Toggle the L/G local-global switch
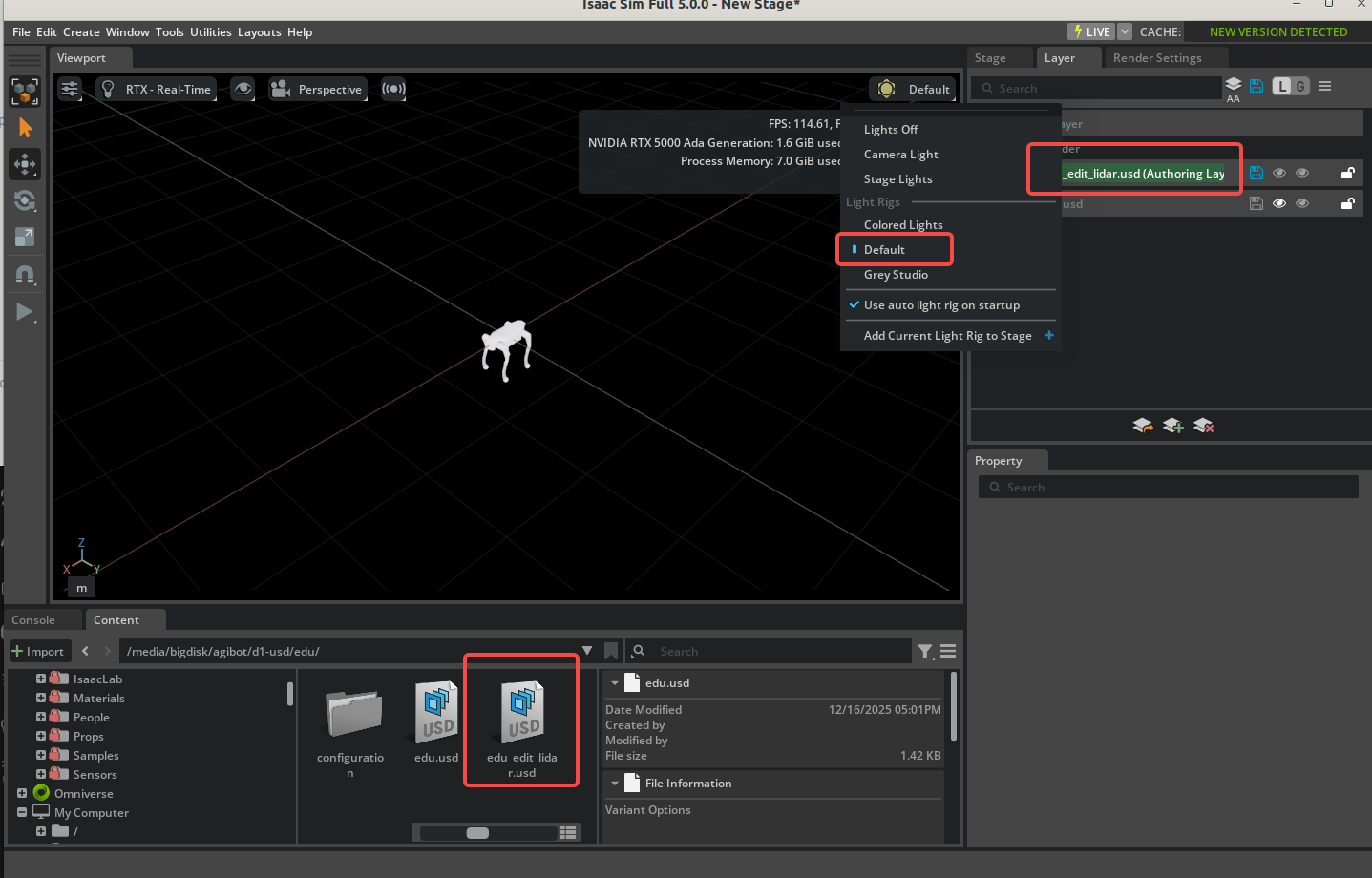Image resolution: width=1372 pixels, height=878 pixels. pyautogui.click(x=1291, y=86)
